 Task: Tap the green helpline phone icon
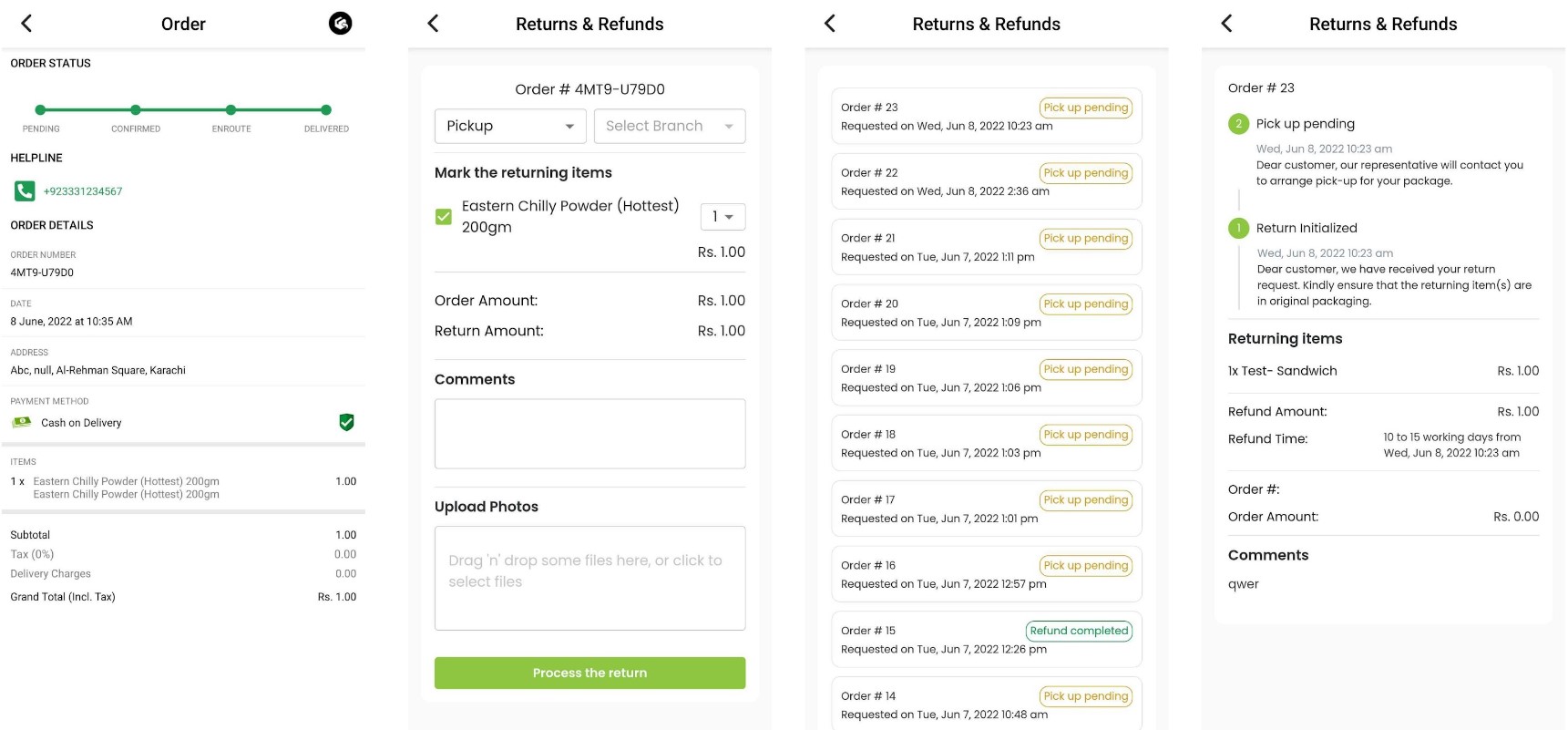coord(25,191)
